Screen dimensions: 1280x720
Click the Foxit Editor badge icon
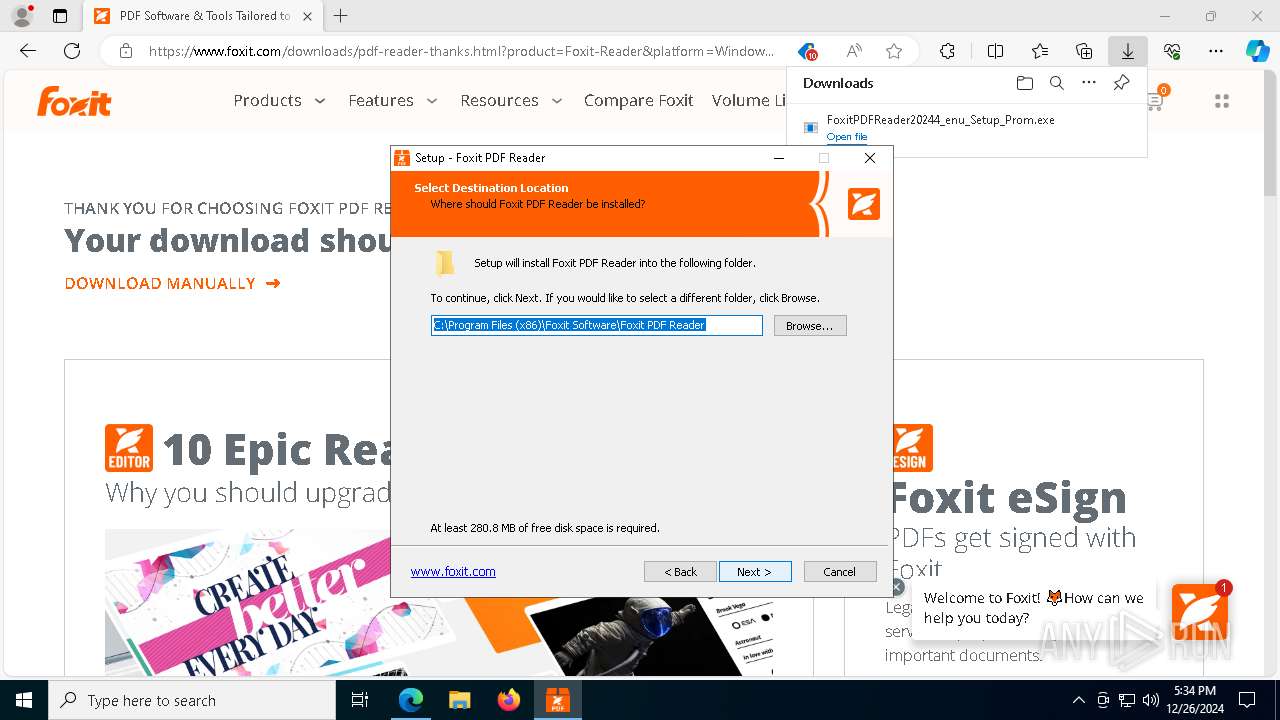(x=129, y=448)
